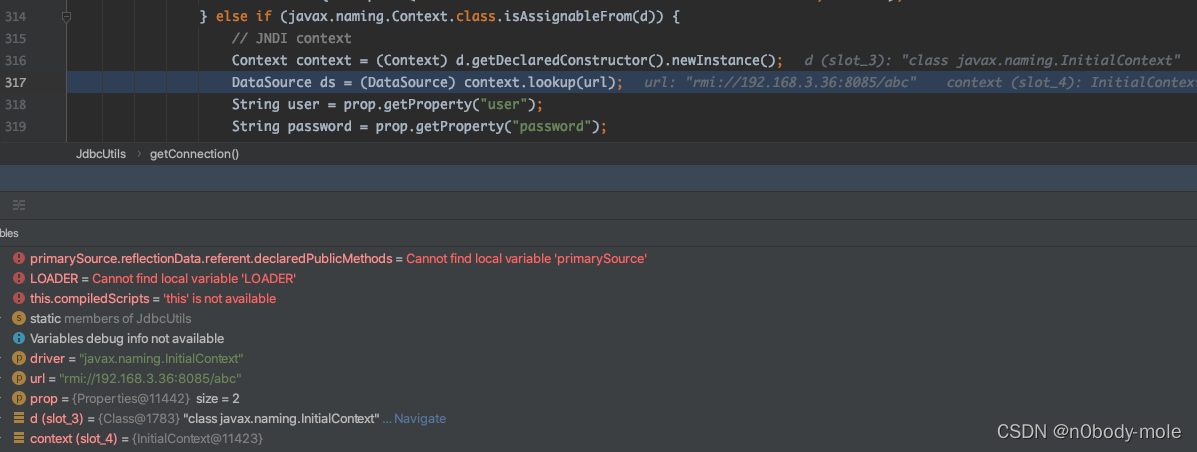This screenshot has height=452, width=1197.
Task: Click error icon beside this.compiledScripts watch
Action: tap(19, 299)
